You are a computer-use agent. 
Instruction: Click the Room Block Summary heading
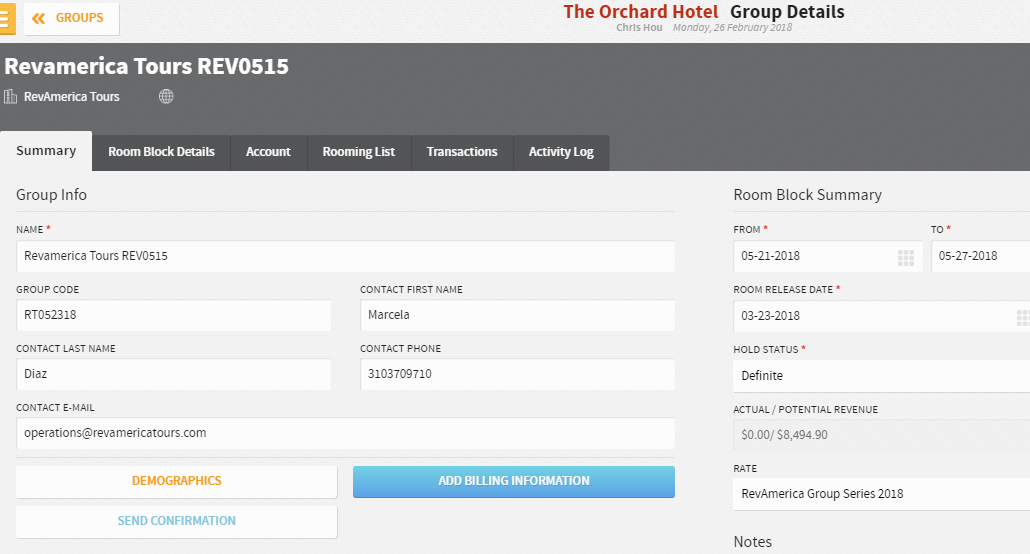click(x=807, y=195)
